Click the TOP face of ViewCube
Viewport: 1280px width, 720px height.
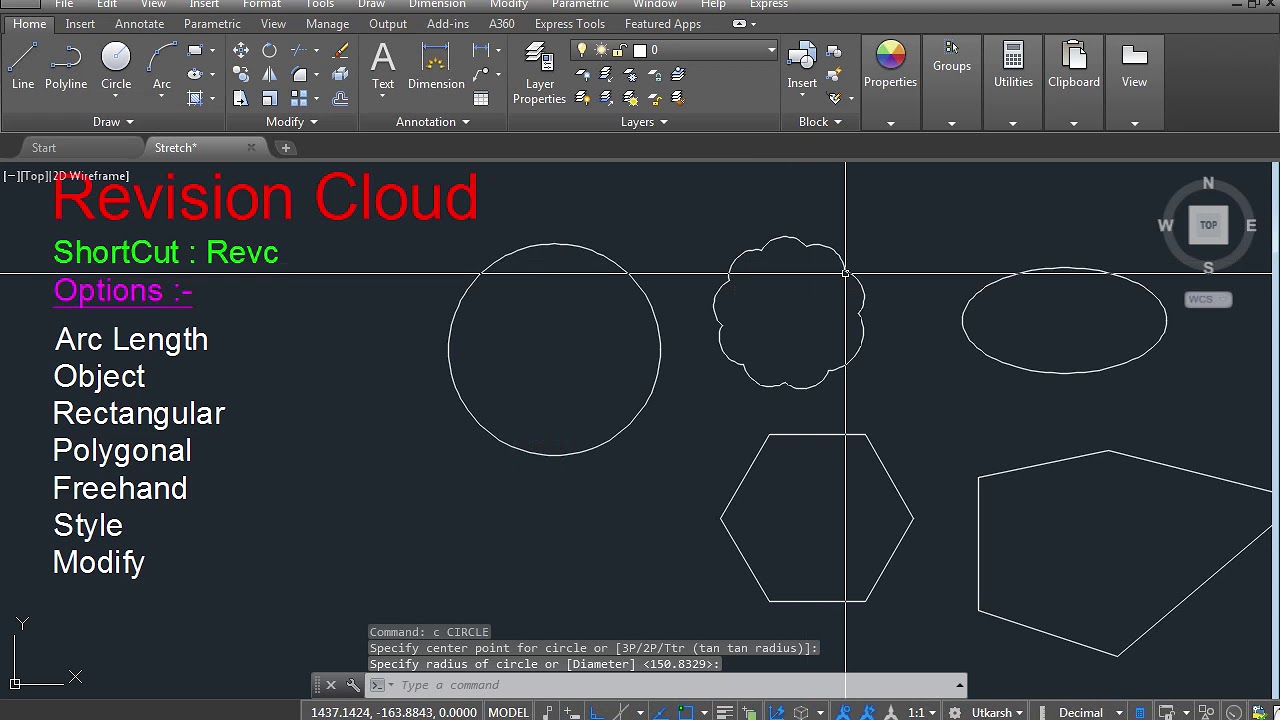(1208, 225)
